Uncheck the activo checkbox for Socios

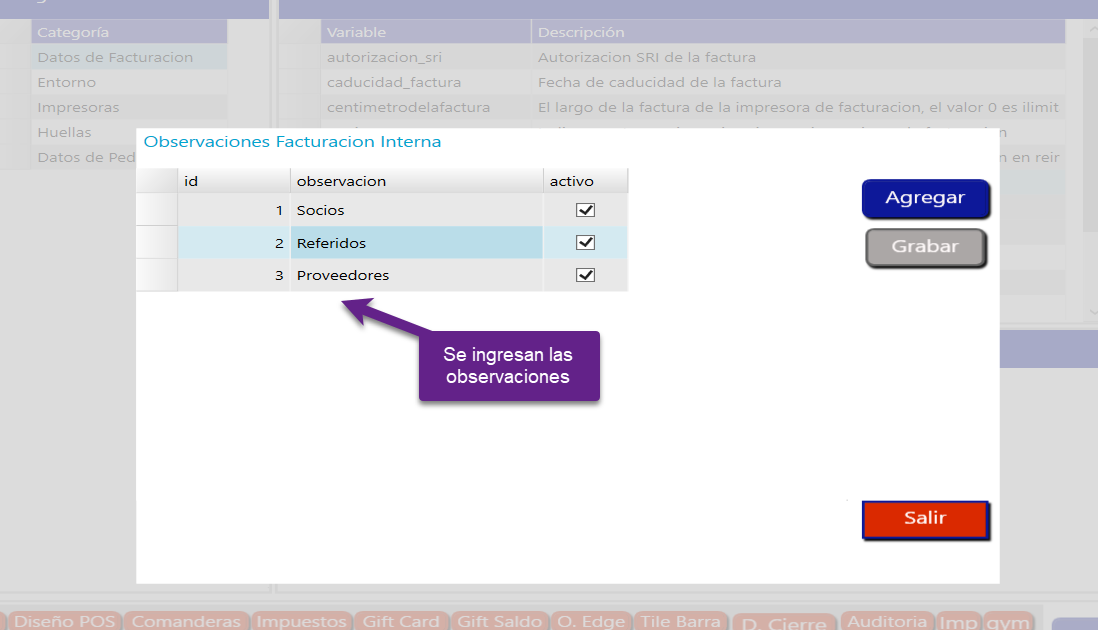[586, 210]
